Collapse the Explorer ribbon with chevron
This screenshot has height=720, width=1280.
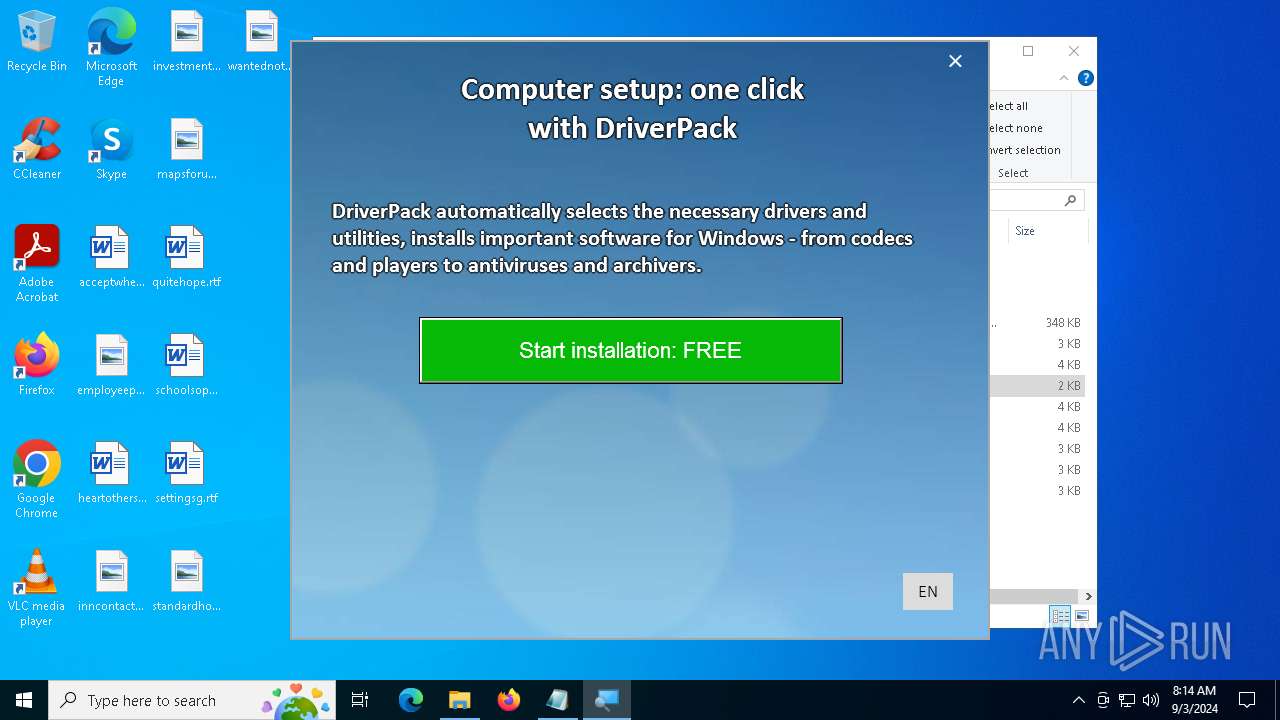1065,78
